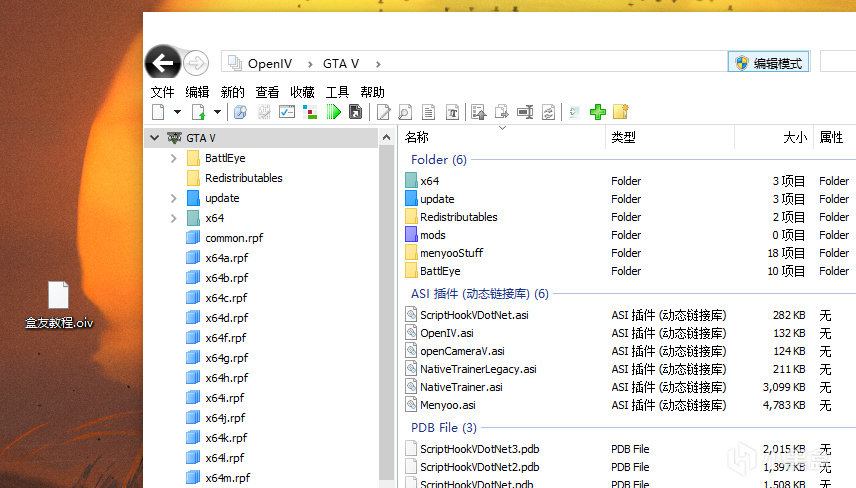Click the dark document shortcut toolbar icon

coord(355,112)
